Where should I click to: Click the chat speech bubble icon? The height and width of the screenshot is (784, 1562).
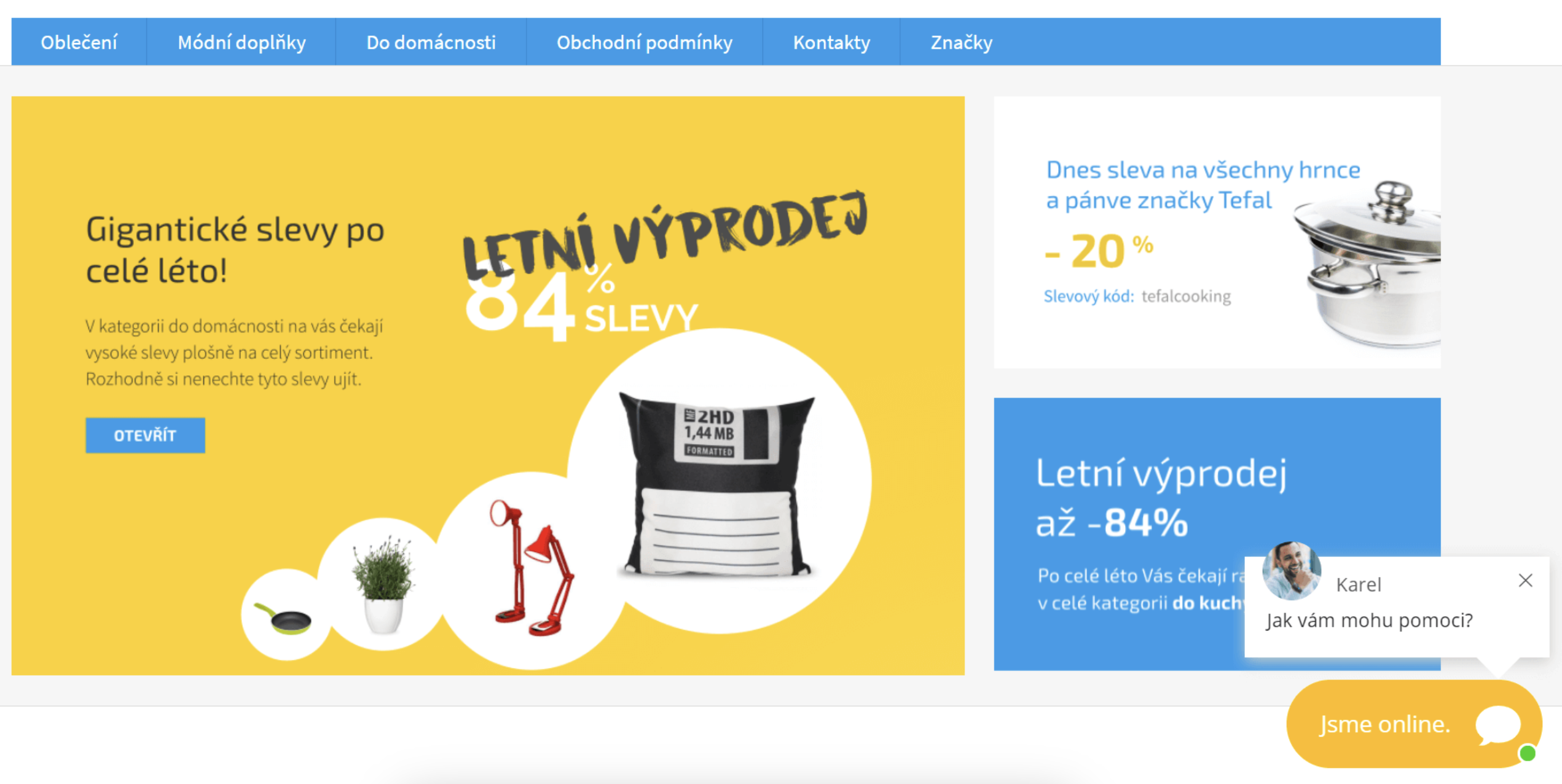click(x=1498, y=725)
